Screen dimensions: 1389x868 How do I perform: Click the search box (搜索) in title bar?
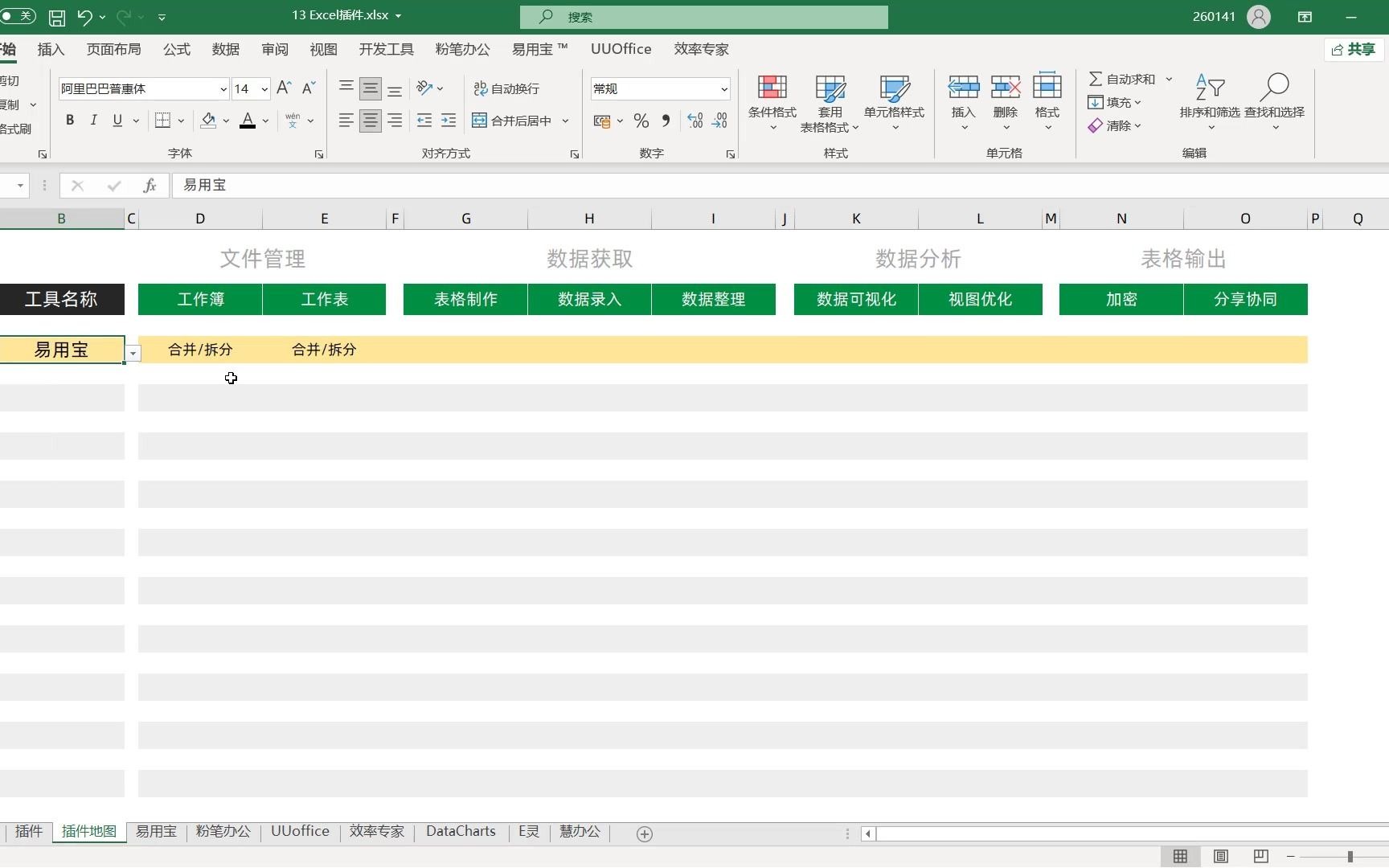(704, 17)
